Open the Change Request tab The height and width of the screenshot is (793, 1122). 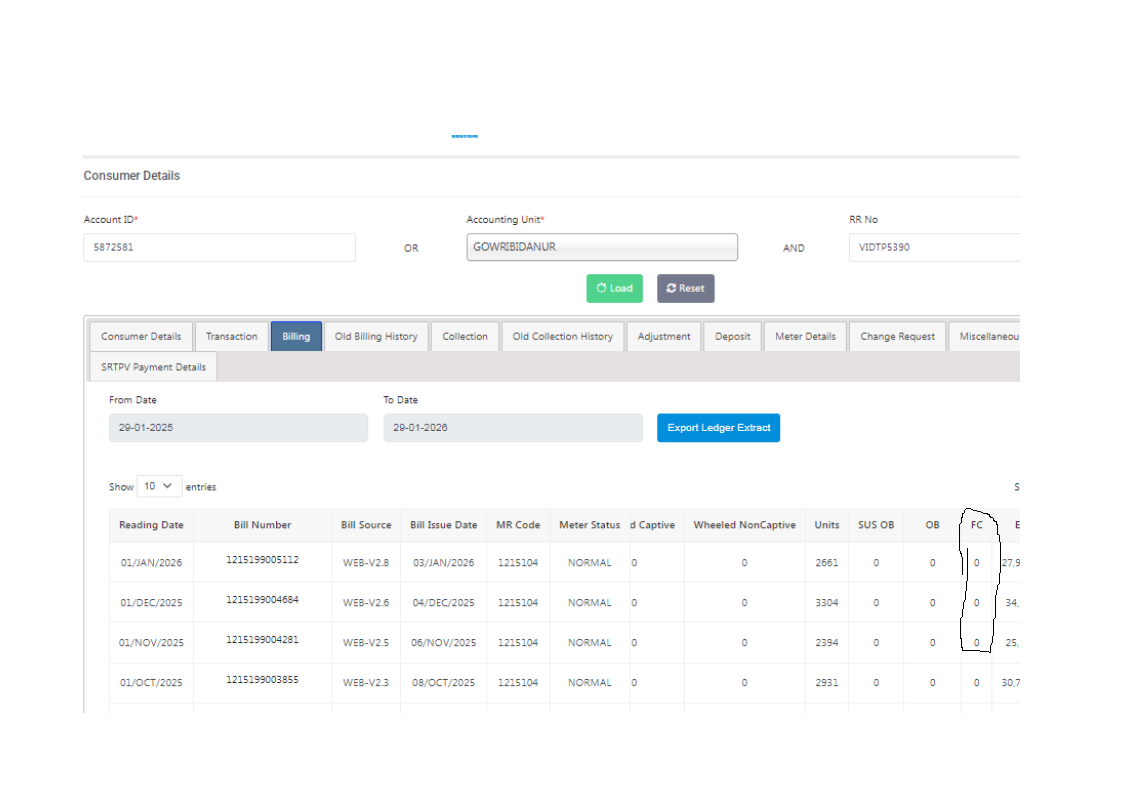897,336
